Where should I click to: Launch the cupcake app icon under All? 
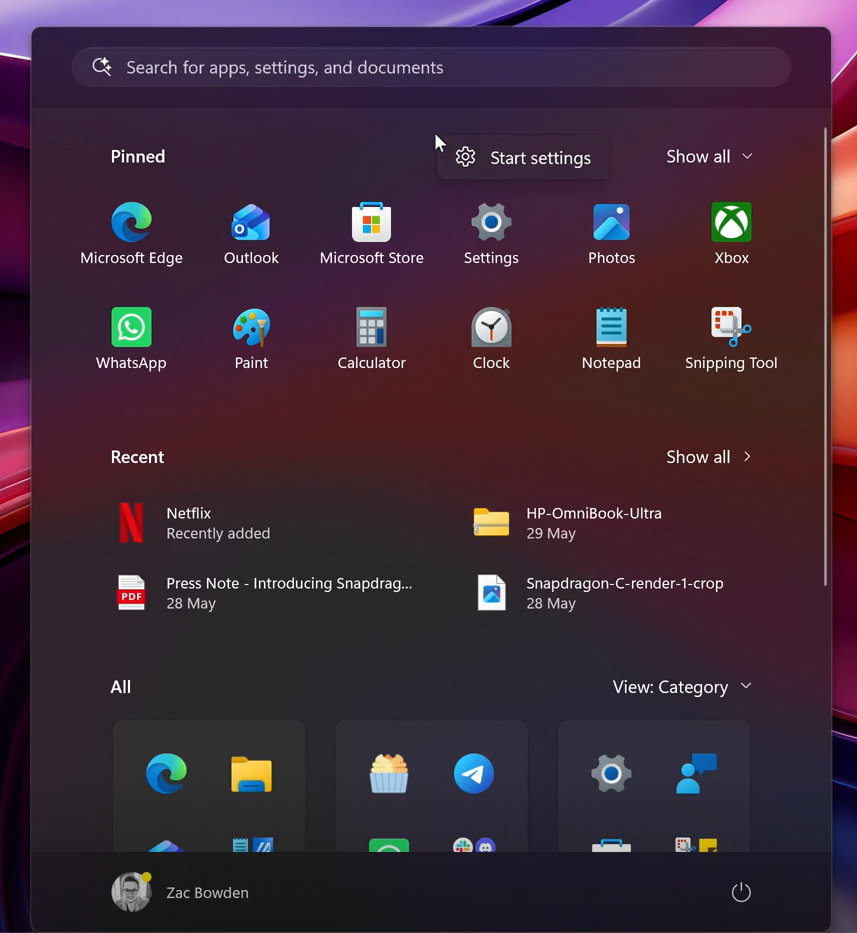tap(389, 774)
